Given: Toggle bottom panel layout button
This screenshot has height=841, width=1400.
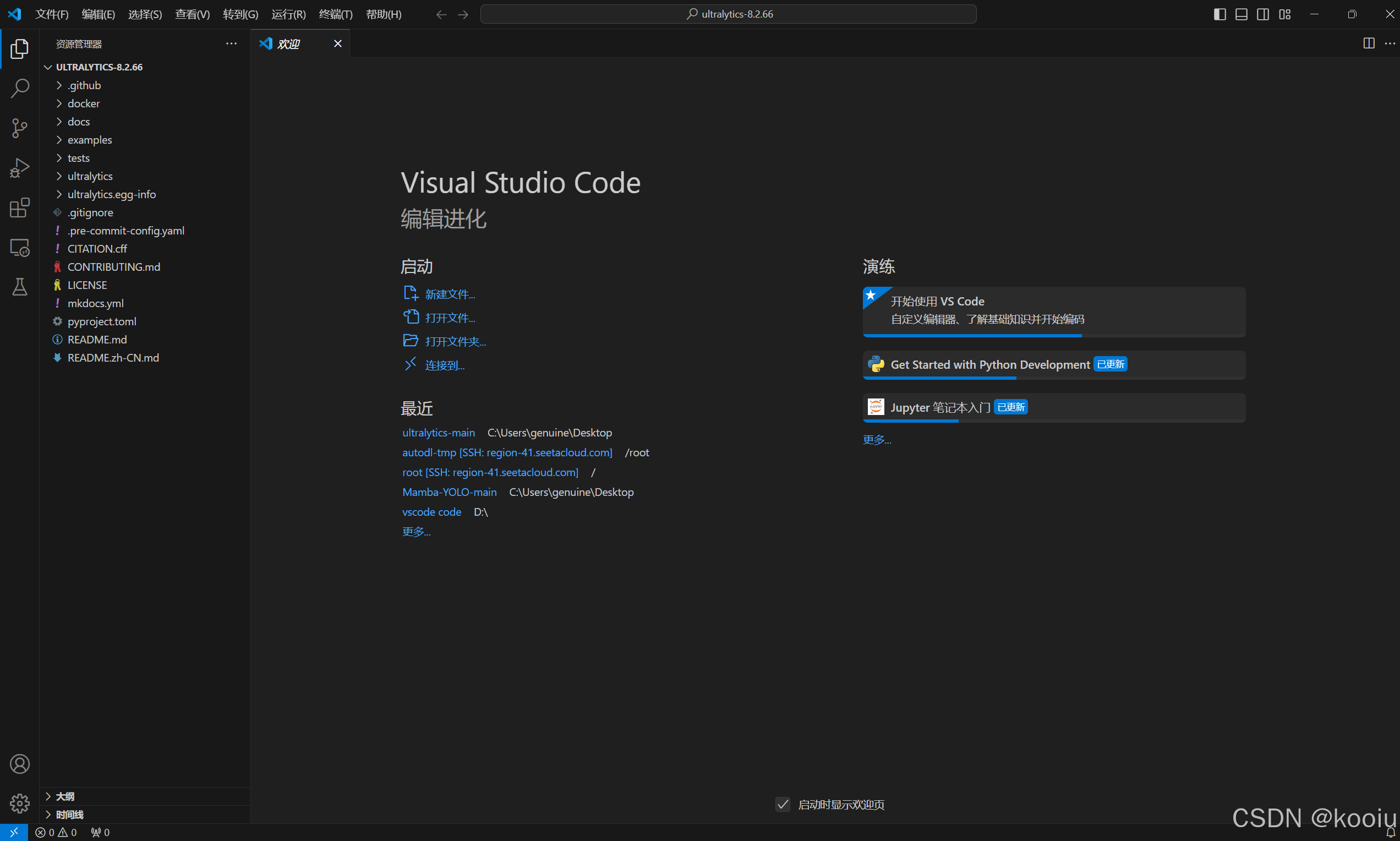Looking at the screenshot, I should tap(1242, 14).
